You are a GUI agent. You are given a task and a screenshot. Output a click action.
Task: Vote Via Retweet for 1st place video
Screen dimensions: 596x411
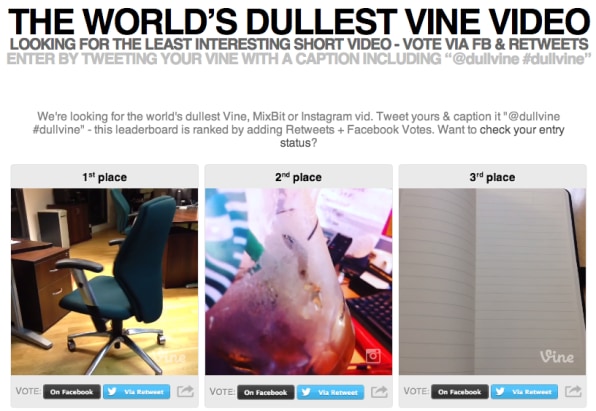pyautogui.click(x=137, y=392)
